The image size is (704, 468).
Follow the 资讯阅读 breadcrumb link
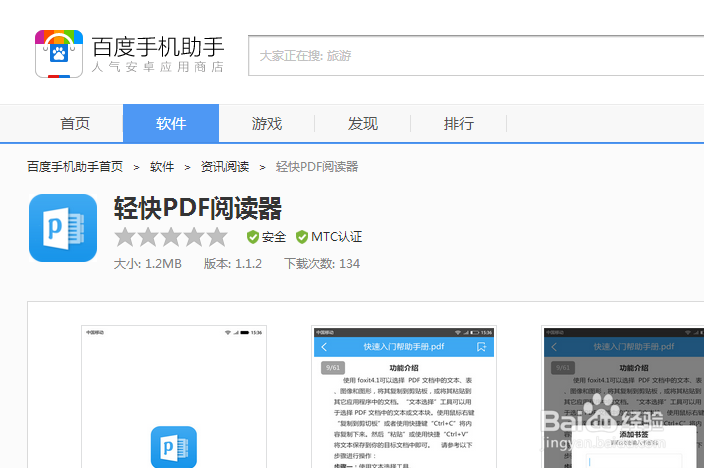(x=224, y=167)
